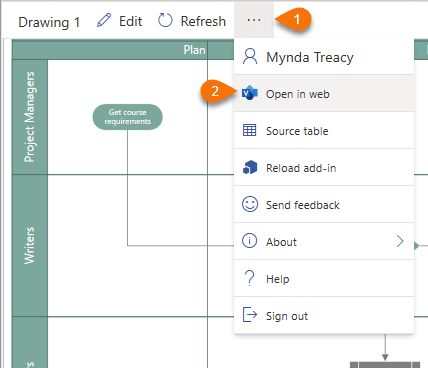This screenshot has height=368, width=428.
Task: Click the Project Managers swimlane header
Action: pyautogui.click(x=30, y=117)
